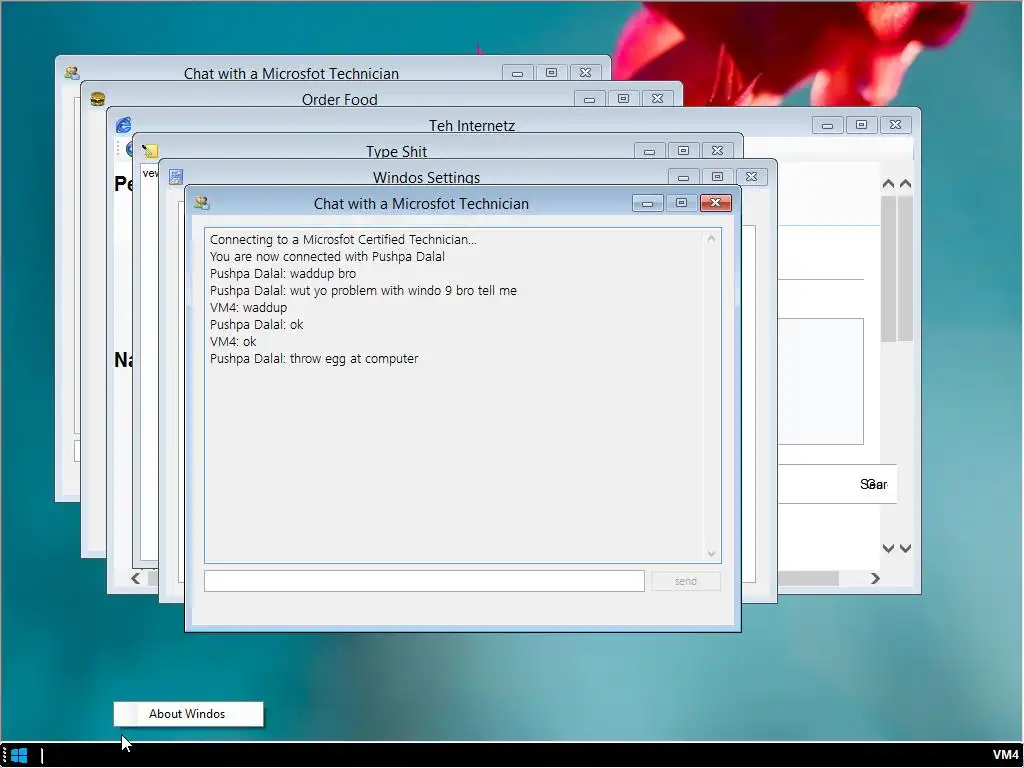Maximize the Order Food window
This screenshot has width=1024, height=768.
point(624,99)
